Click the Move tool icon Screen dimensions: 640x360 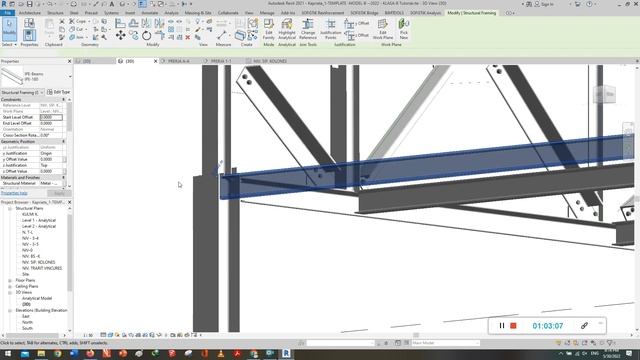120,36
